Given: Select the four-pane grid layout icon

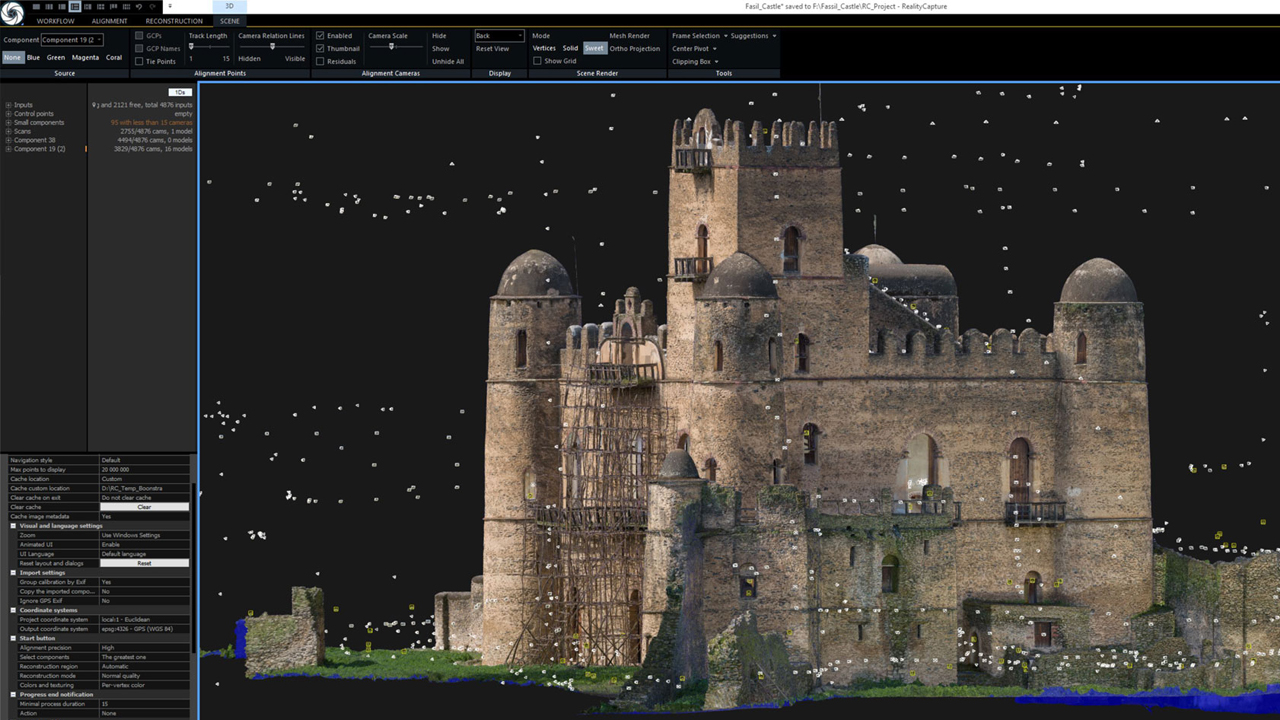Looking at the screenshot, I should click(x=100, y=7).
